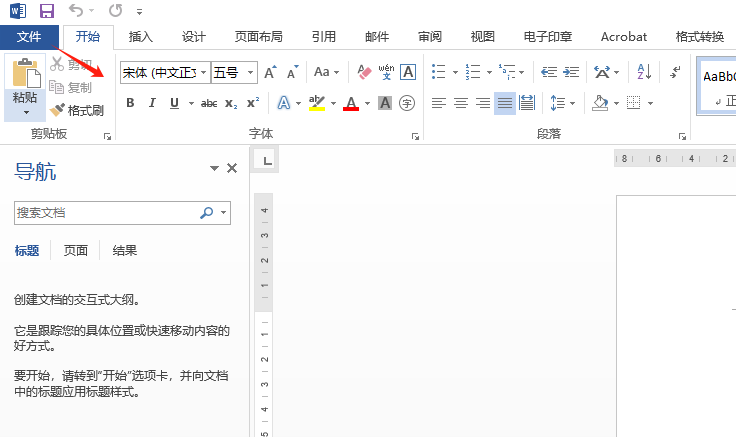The width and height of the screenshot is (736, 437).
Task: Open the Aa change case menu
Action: point(326,72)
